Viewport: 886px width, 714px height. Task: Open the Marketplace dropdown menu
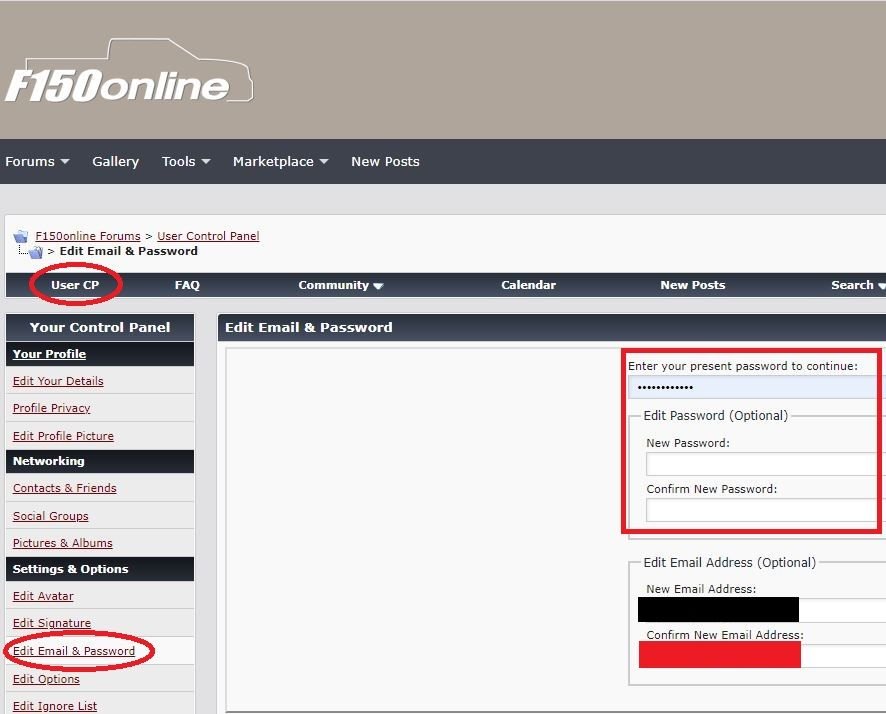280,161
